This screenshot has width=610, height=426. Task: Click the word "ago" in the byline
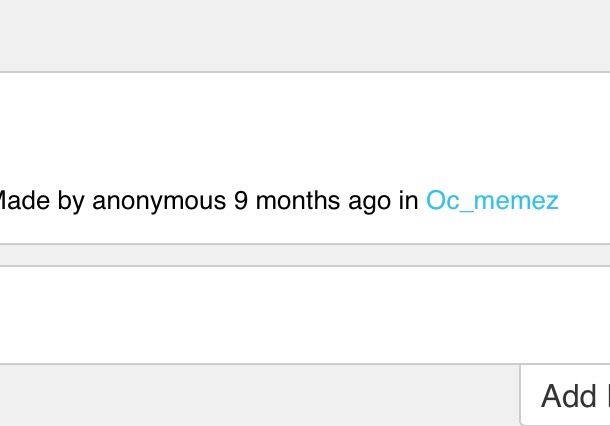pos(369,201)
